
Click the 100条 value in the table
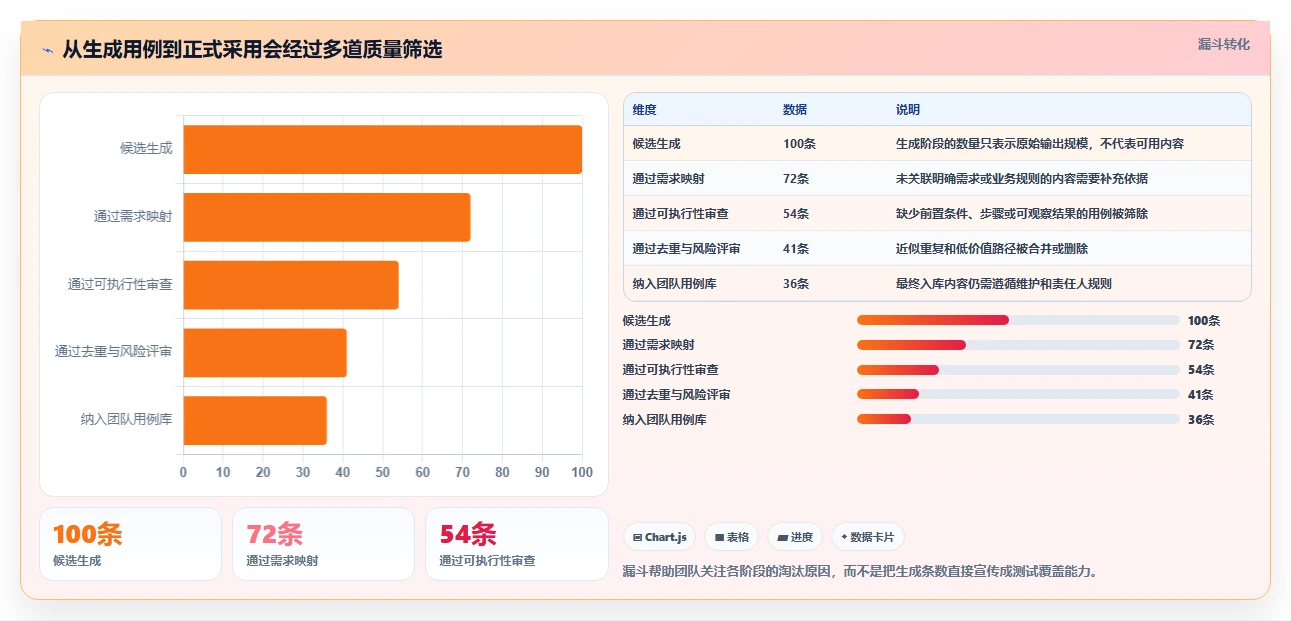(x=800, y=144)
